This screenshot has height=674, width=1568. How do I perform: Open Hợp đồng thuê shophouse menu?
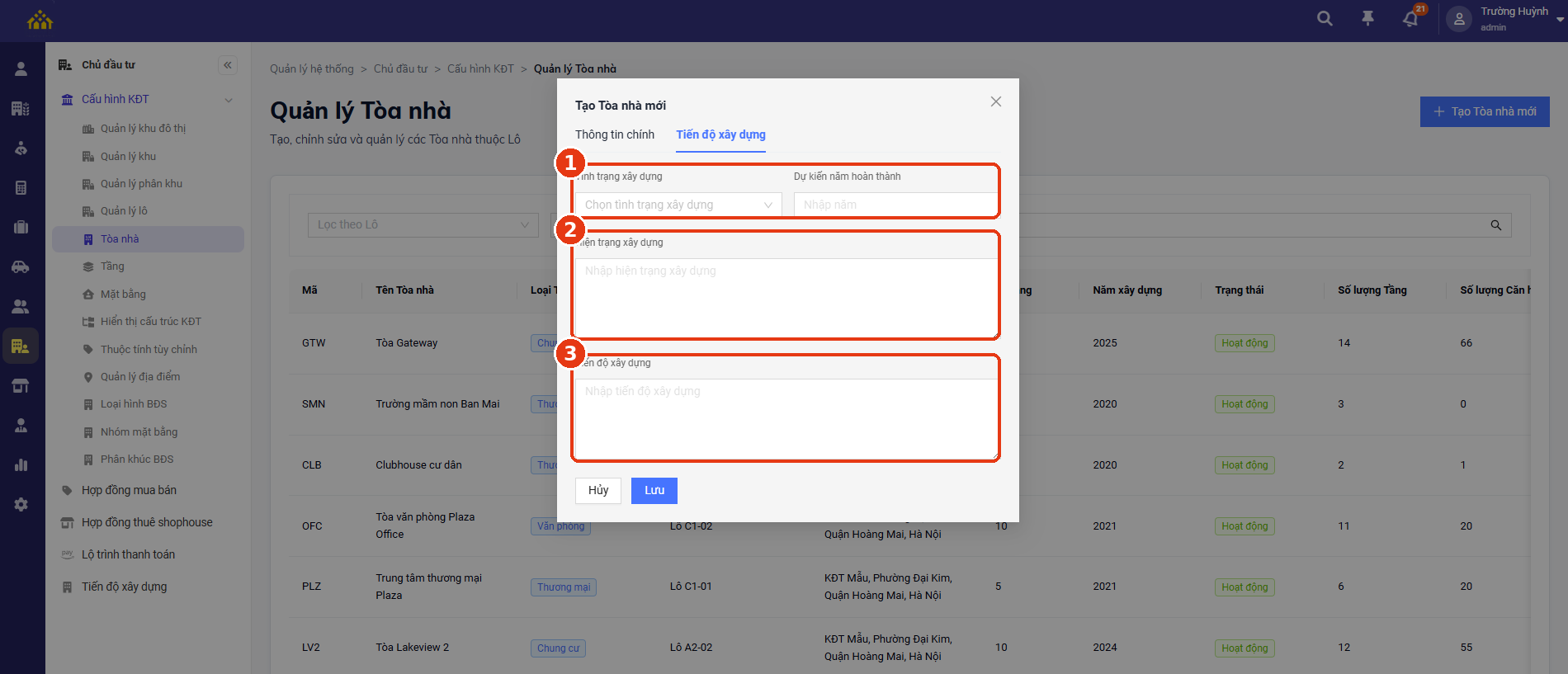147,522
